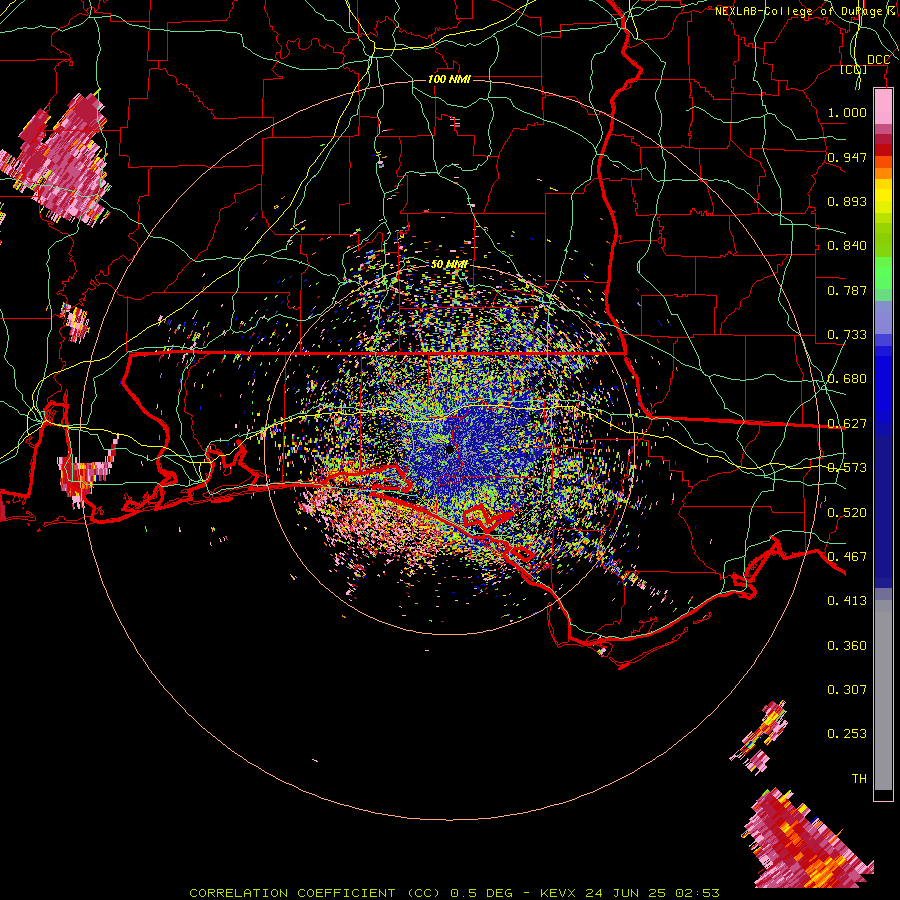Select the 0.680 scale value
Viewport: 900px width, 900px height.
(847, 379)
